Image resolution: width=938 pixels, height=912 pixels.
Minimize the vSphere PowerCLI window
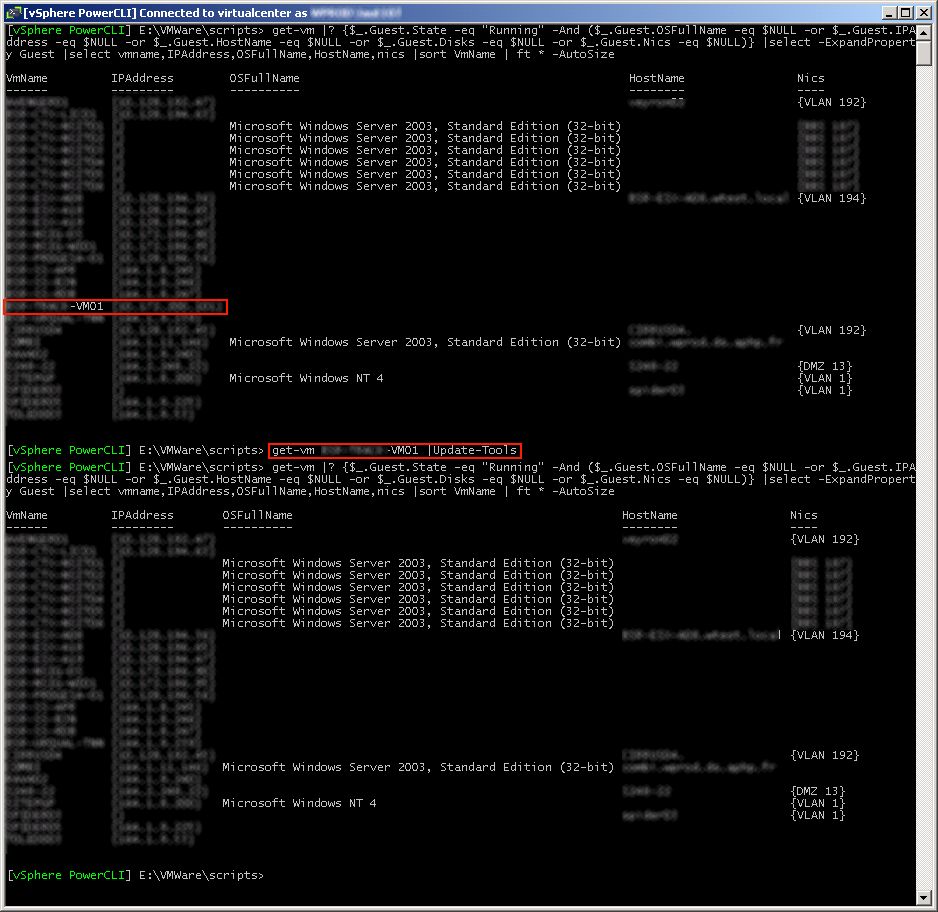(x=890, y=13)
